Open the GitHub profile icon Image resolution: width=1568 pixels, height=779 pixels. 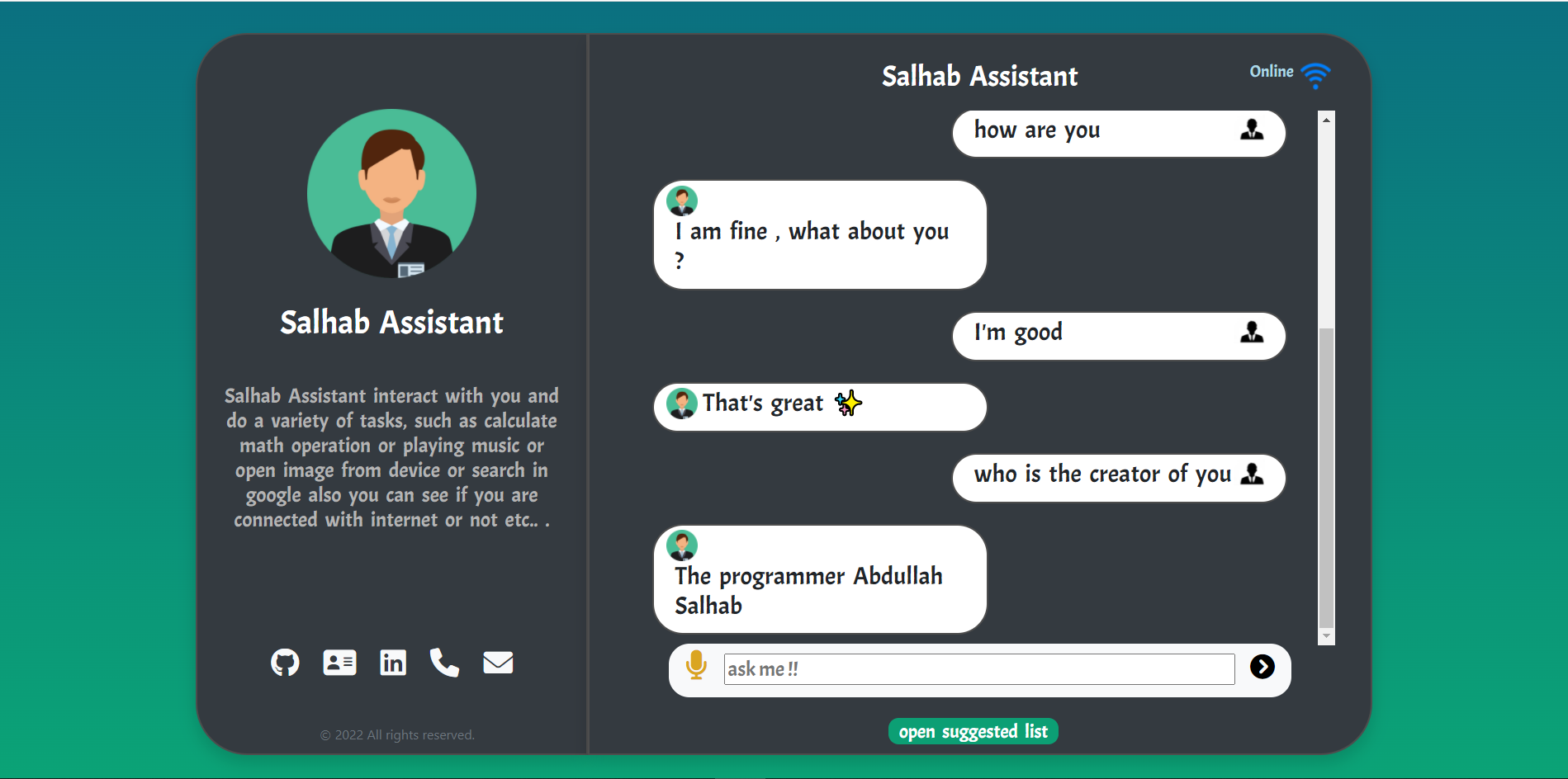click(285, 662)
